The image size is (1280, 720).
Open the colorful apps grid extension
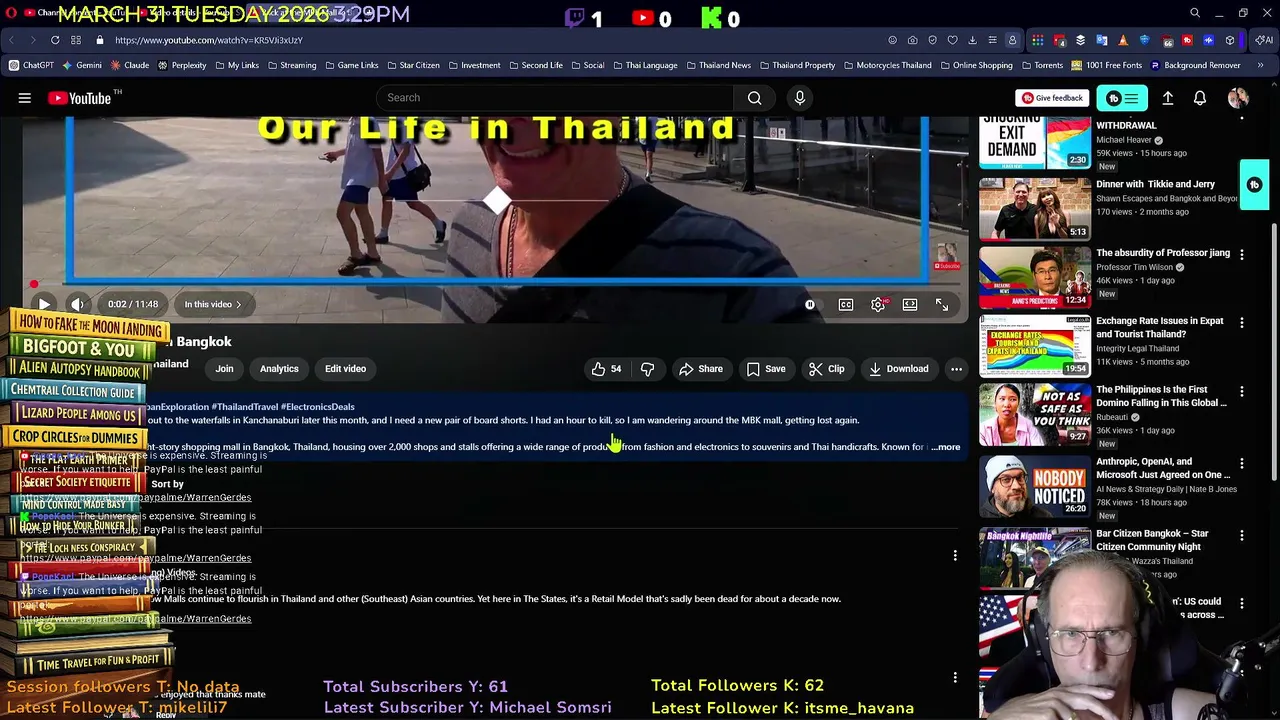click(x=1038, y=40)
